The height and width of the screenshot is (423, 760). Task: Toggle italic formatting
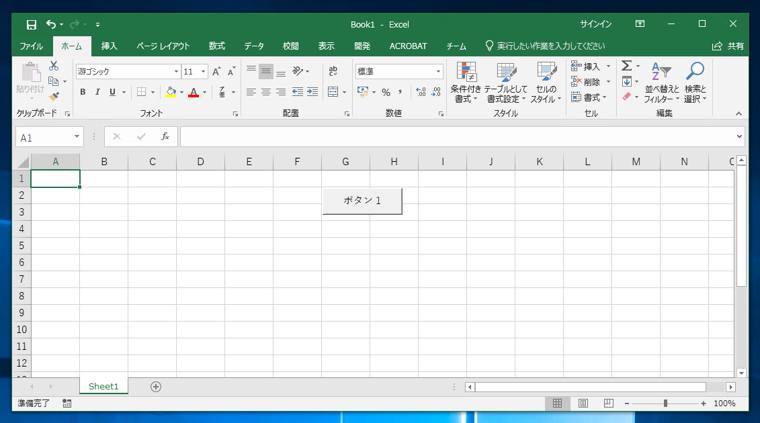97,92
